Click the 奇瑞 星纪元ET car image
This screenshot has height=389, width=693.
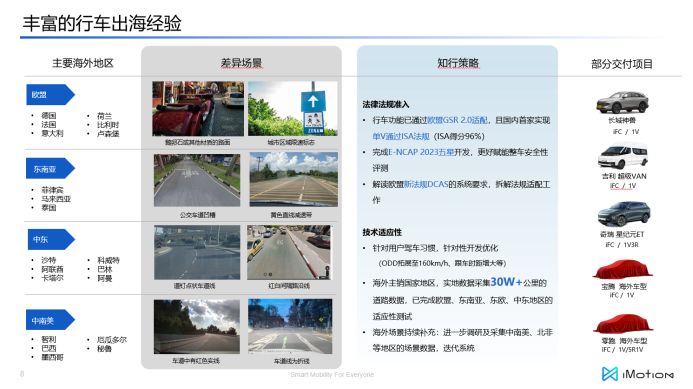coord(624,214)
